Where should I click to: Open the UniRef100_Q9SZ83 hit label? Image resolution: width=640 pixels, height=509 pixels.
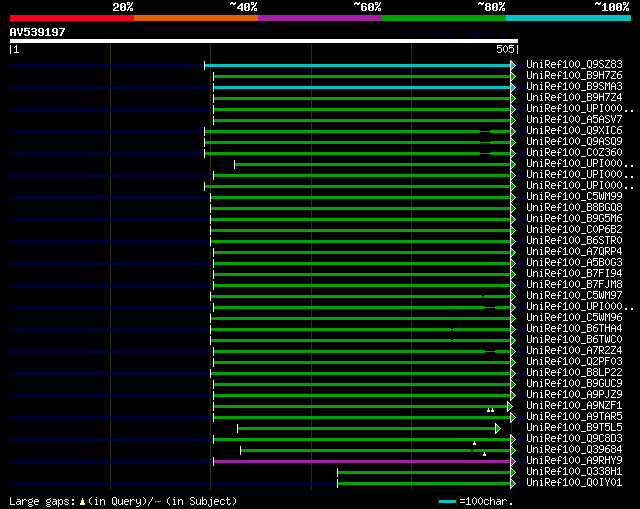pyautogui.click(x=574, y=64)
